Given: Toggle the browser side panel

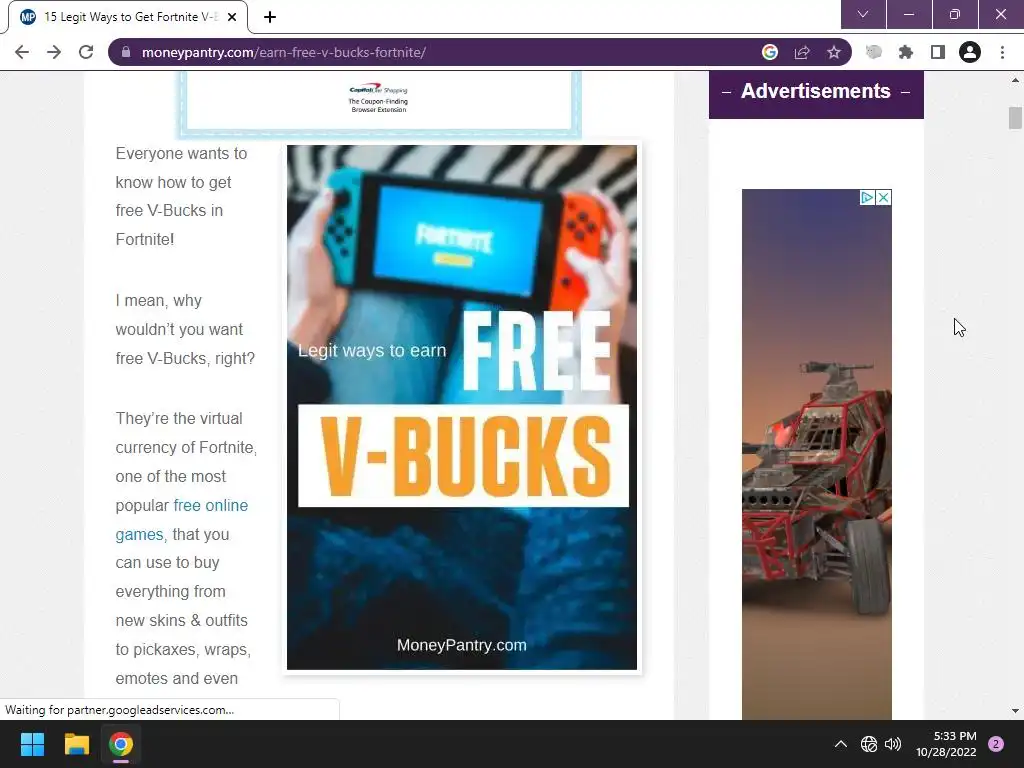Looking at the screenshot, I should pos(938,52).
